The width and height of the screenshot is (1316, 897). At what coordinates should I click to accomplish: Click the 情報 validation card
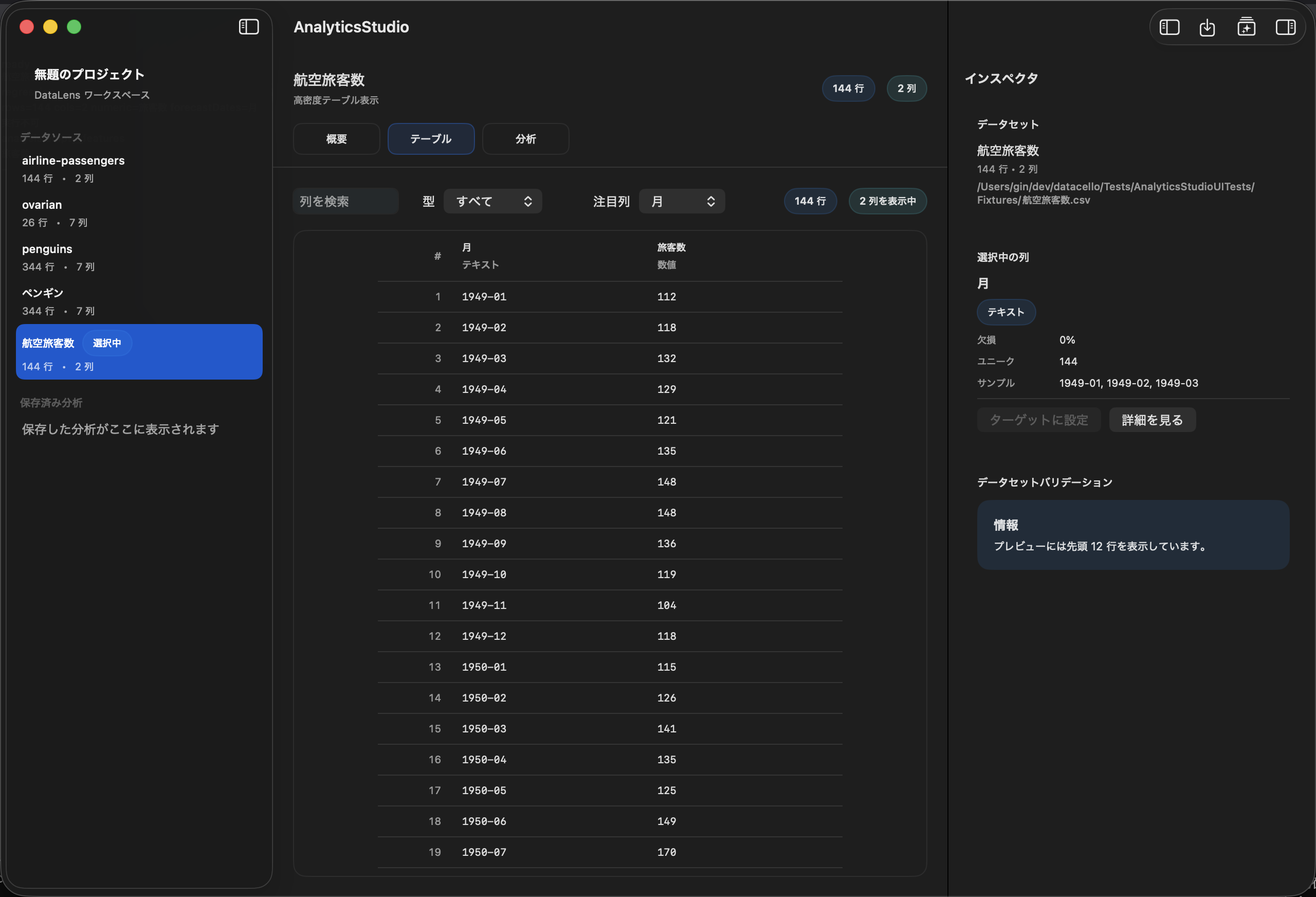coord(1133,535)
